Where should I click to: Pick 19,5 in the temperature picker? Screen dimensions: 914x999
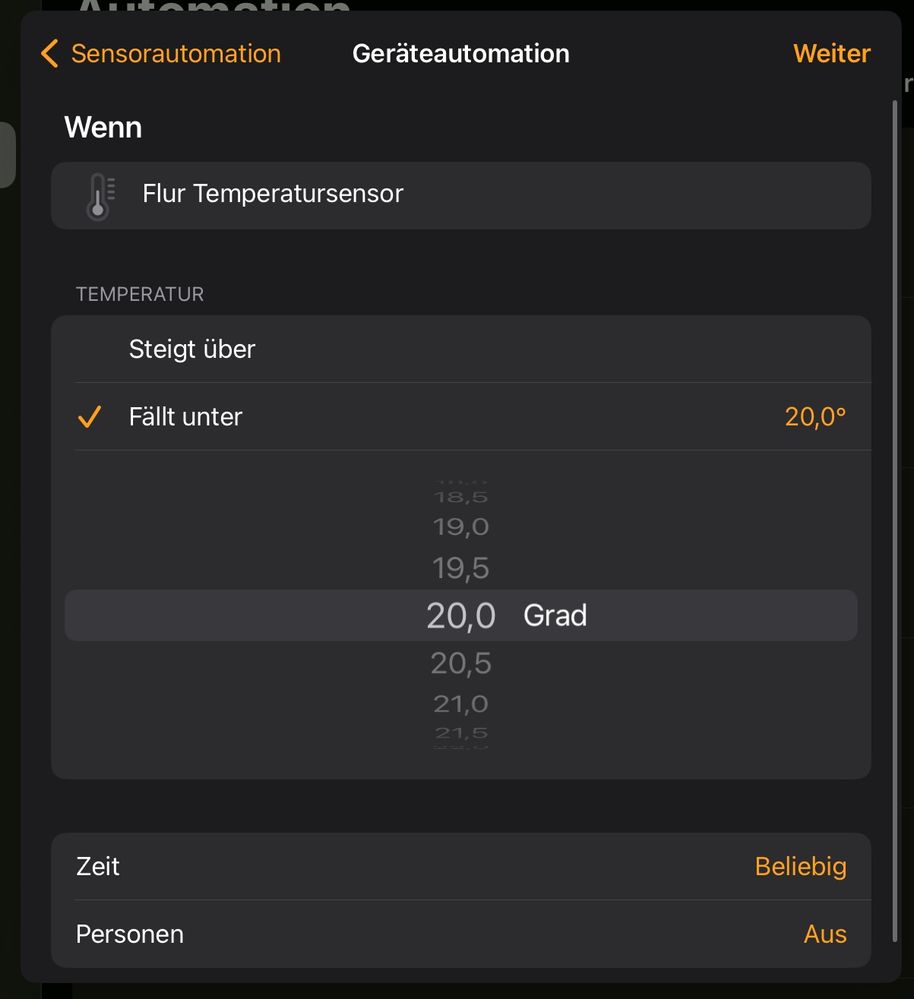coord(461,568)
